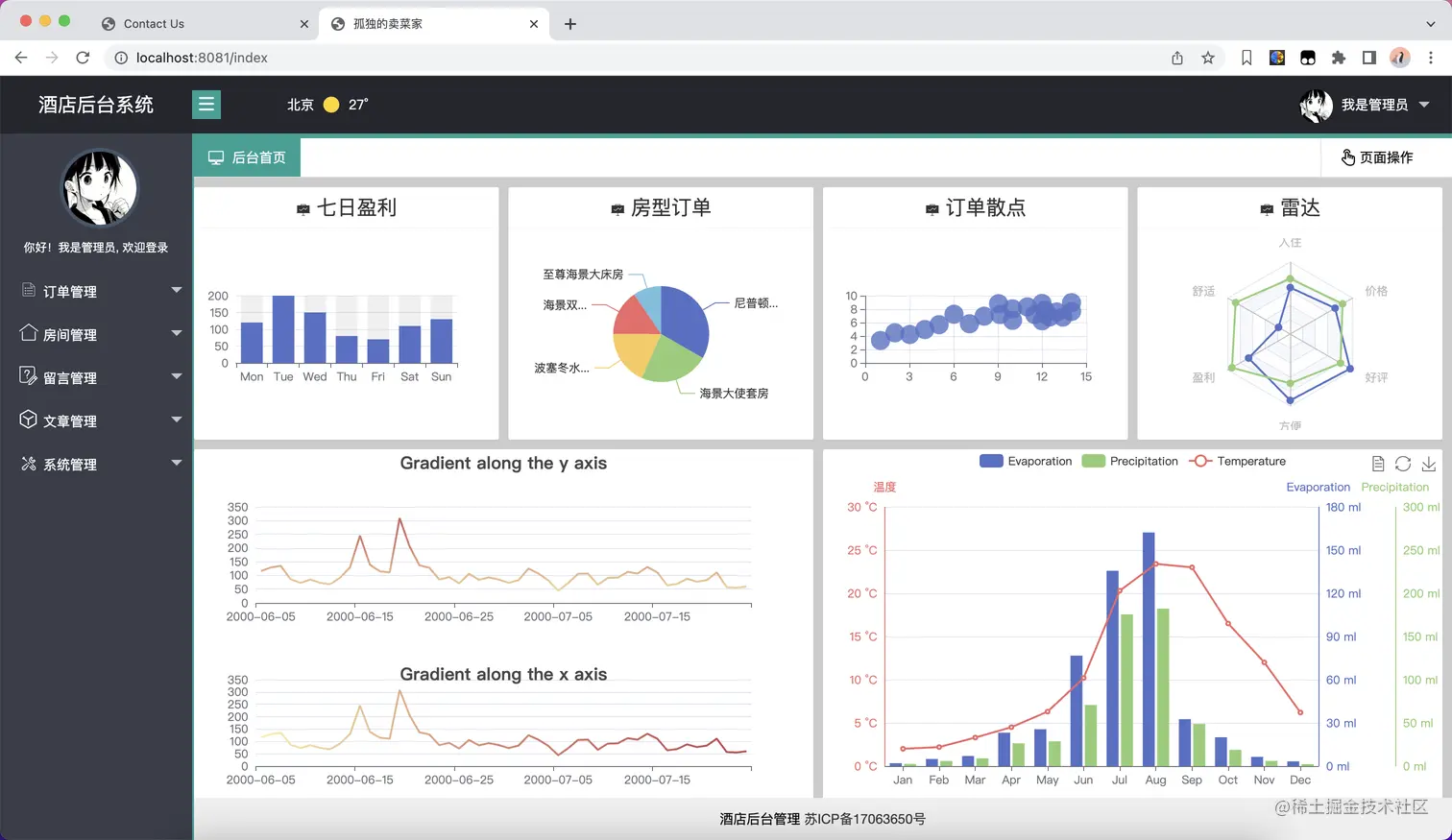Open the chart data view icon

[x=1378, y=464]
